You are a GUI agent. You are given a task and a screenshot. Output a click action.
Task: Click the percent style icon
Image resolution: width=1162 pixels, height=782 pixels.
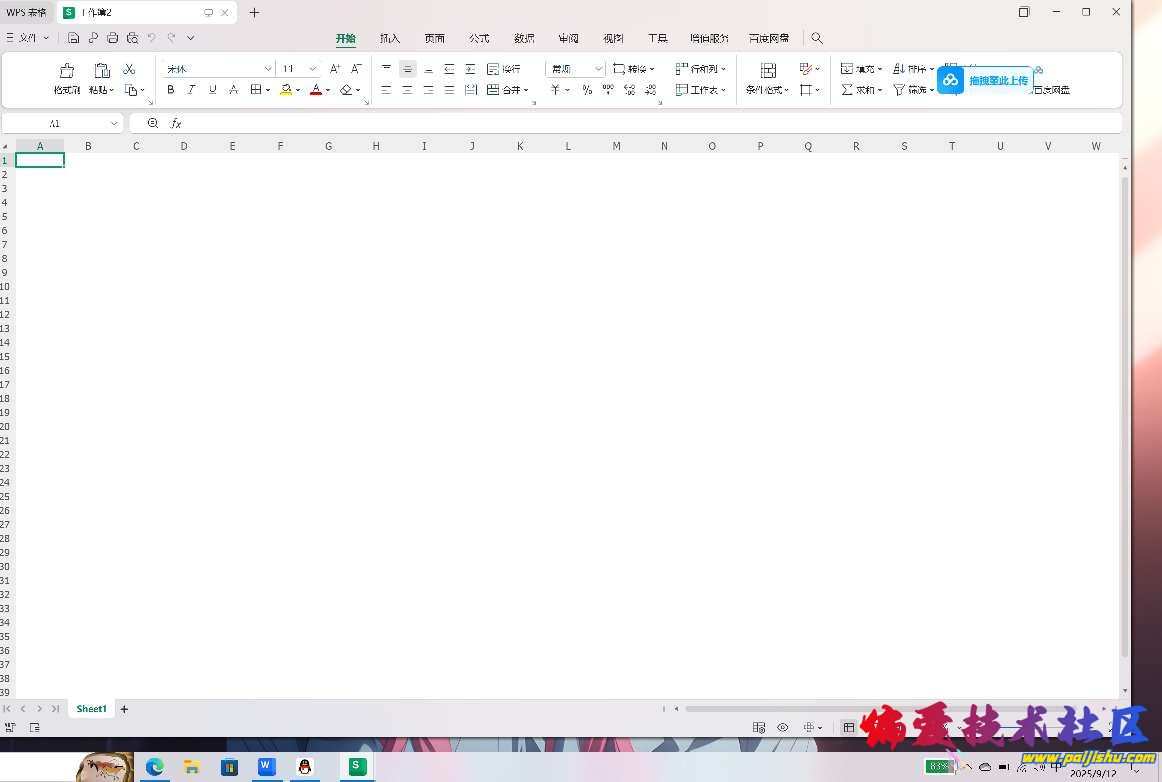587,90
